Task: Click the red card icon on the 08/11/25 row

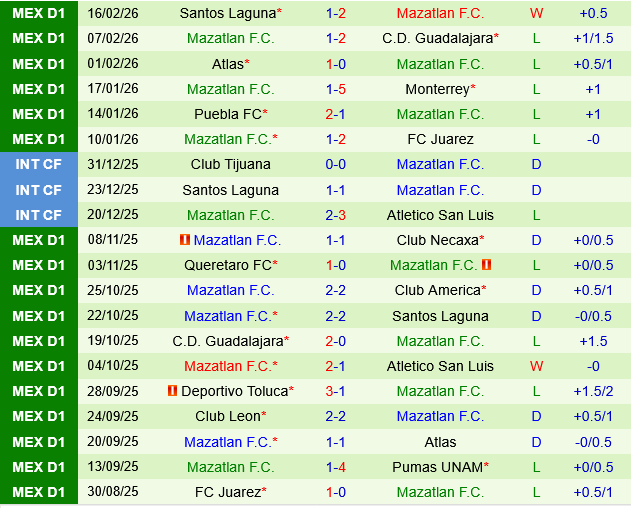Action: click(184, 240)
